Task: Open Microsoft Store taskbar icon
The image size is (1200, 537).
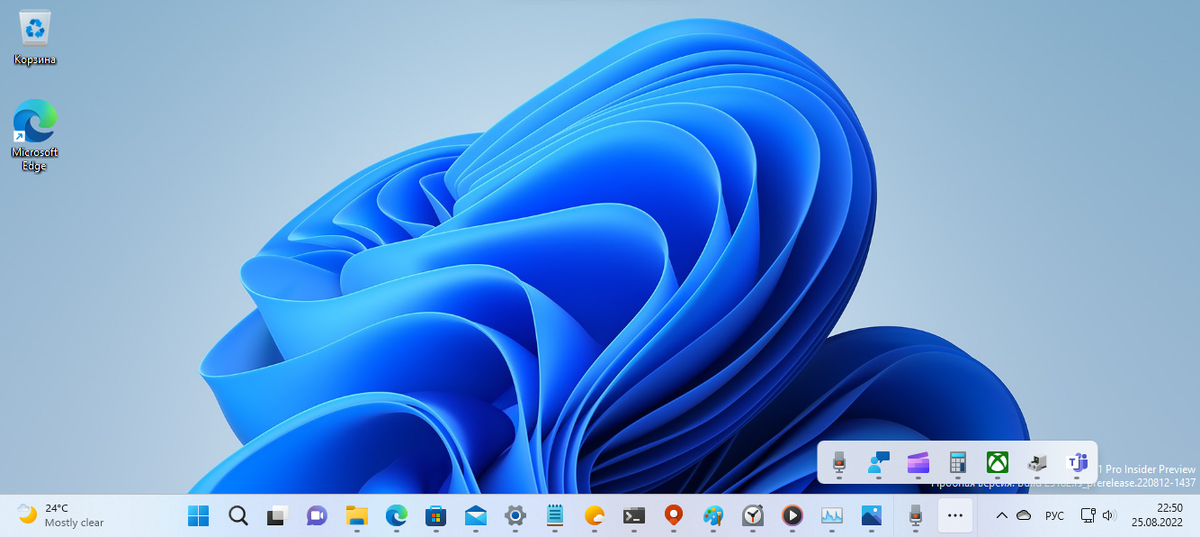Action: (435, 516)
